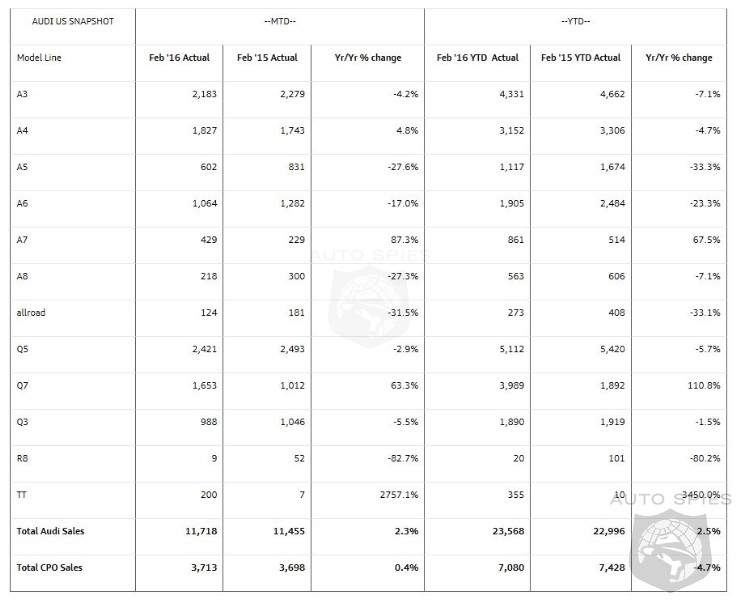The height and width of the screenshot is (600, 737).
Task: Click the "Model Line" column header
Action: coord(39,58)
